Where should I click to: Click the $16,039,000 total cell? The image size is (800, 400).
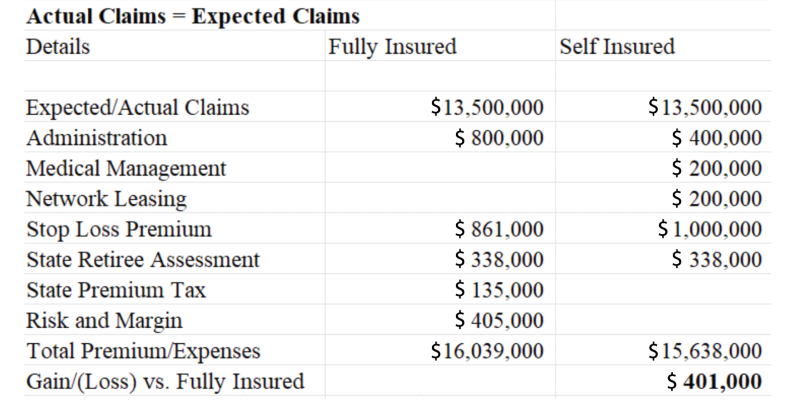(x=486, y=351)
